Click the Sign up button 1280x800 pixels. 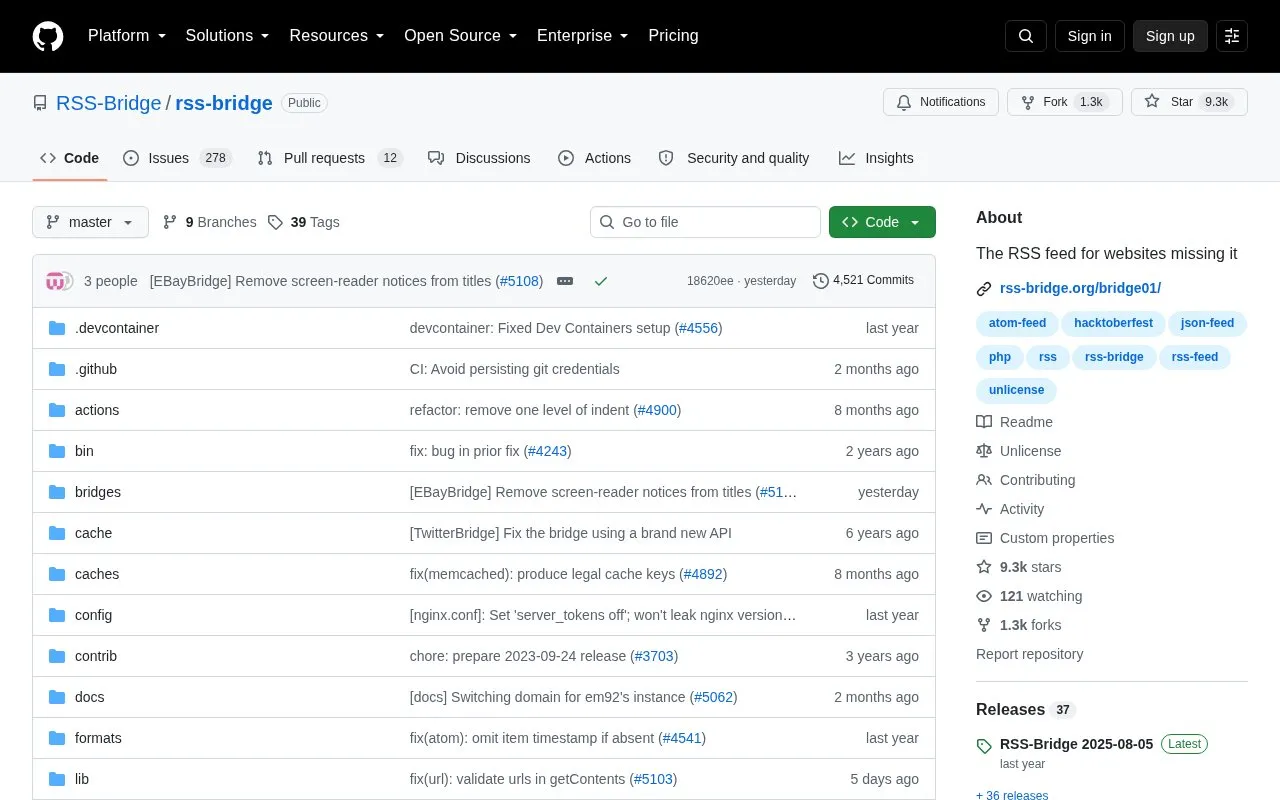point(1170,36)
